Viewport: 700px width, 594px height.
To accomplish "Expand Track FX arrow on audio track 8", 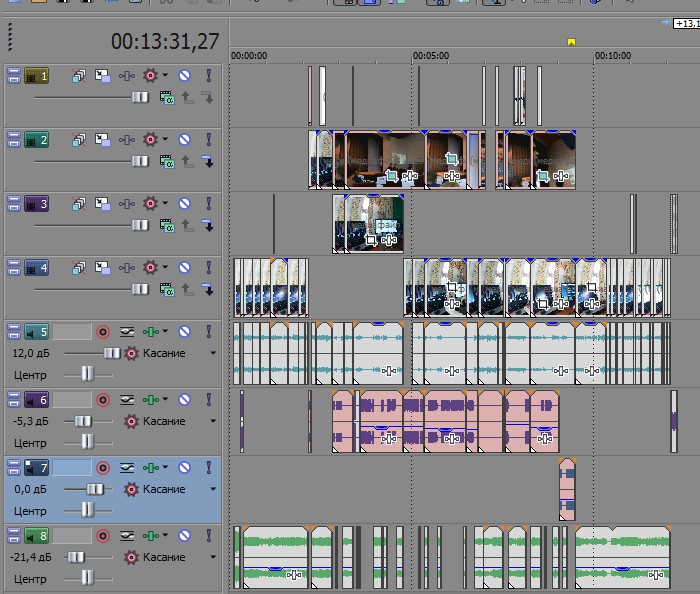I will (166, 535).
